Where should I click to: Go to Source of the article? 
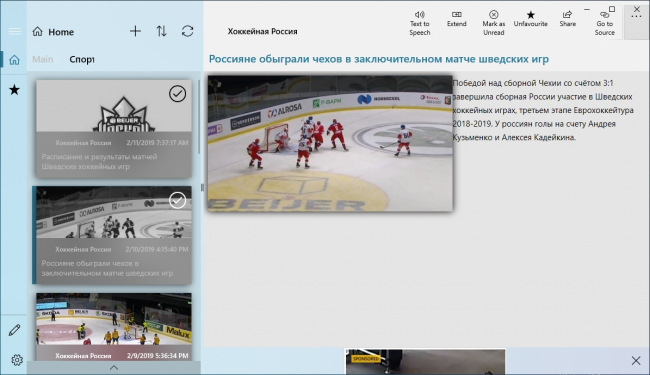tap(604, 23)
